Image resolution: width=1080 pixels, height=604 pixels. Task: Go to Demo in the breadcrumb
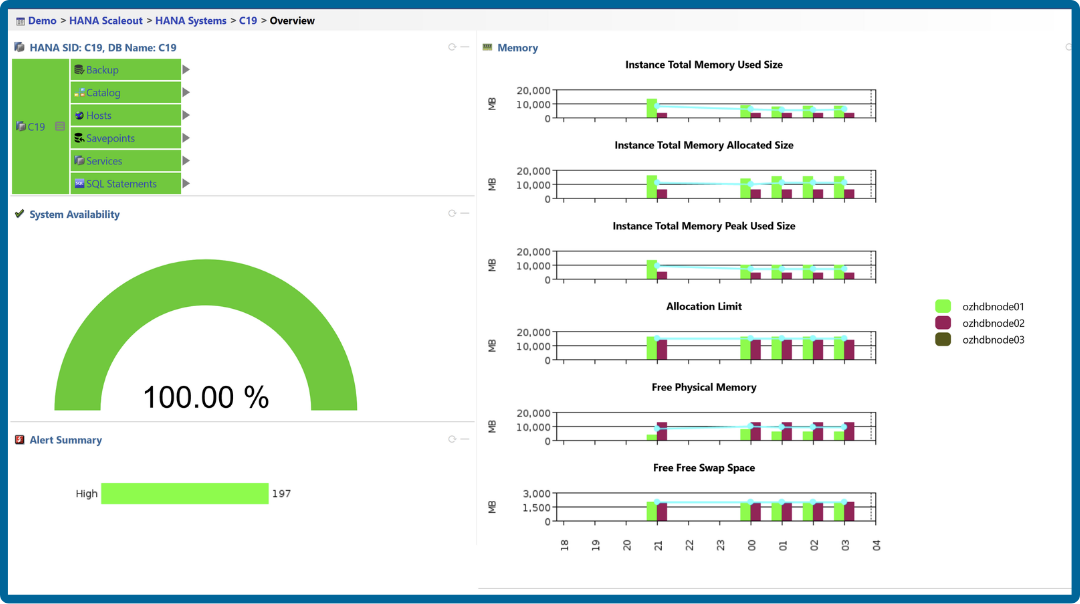(42, 21)
